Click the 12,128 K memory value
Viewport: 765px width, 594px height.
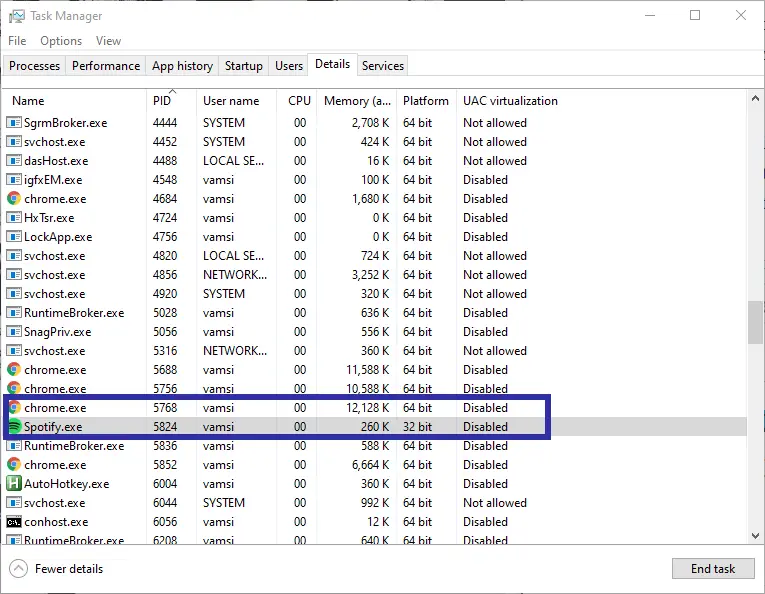pyautogui.click(x=367, y=408)
